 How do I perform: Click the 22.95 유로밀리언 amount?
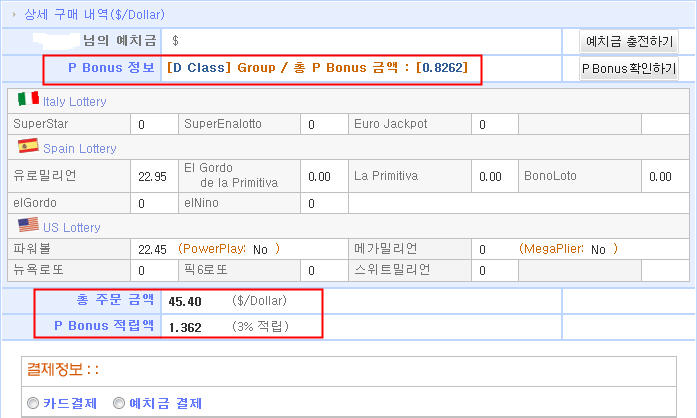pyautogui.click(x=152, y=177)
